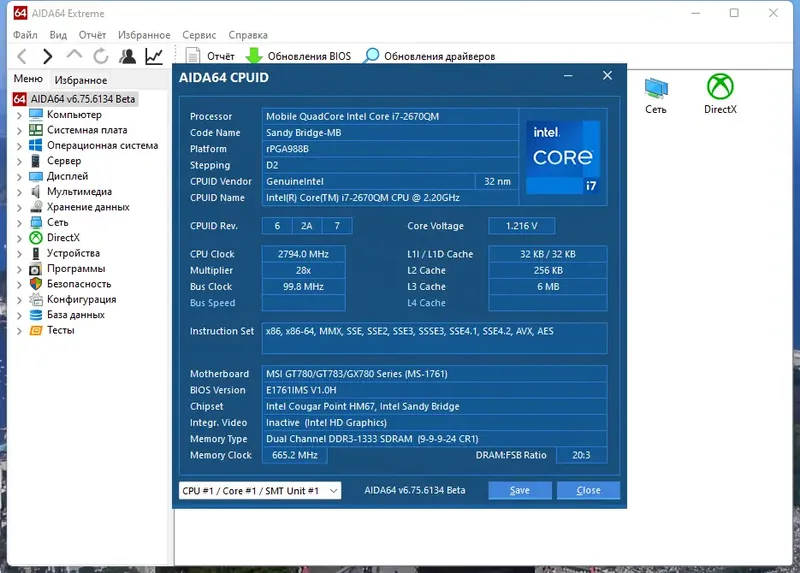Viewport: 800px width, 573px height.
Task: Select the Конфигурация tree item
Action: click(x=81, y=299)
